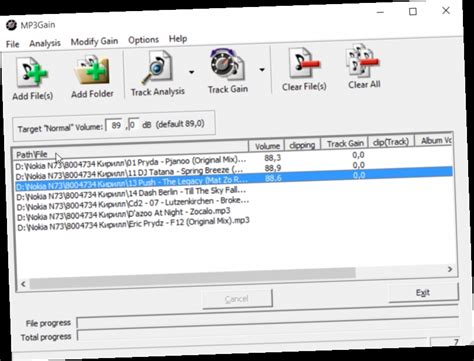The width and height of the screenshot is (474, 361).
Task: Click the Track Gain column header
Action: (x=344, y=143)
